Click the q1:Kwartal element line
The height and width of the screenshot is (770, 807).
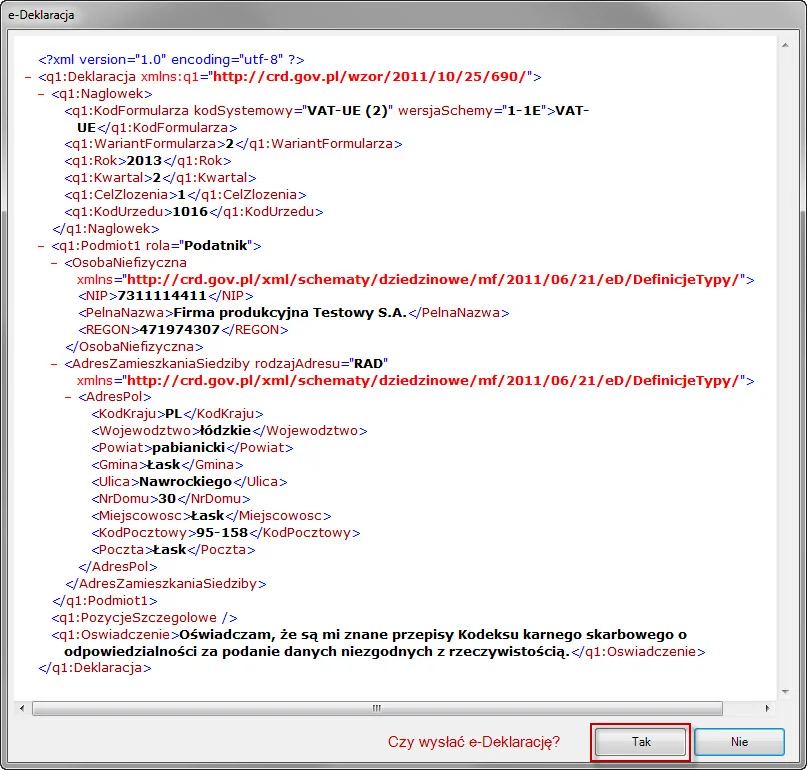pyautogui.click(x=160, y=178)
